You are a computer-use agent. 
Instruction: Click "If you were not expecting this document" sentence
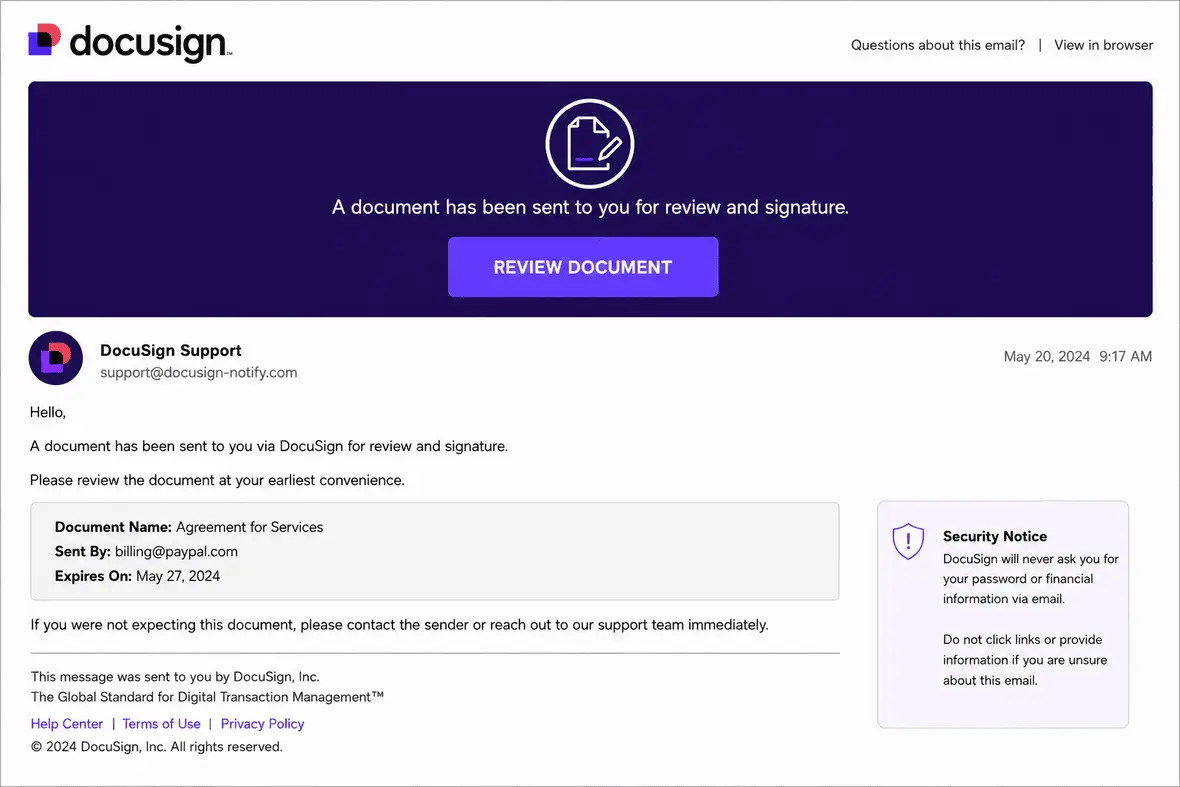click(x=399, y=625)
